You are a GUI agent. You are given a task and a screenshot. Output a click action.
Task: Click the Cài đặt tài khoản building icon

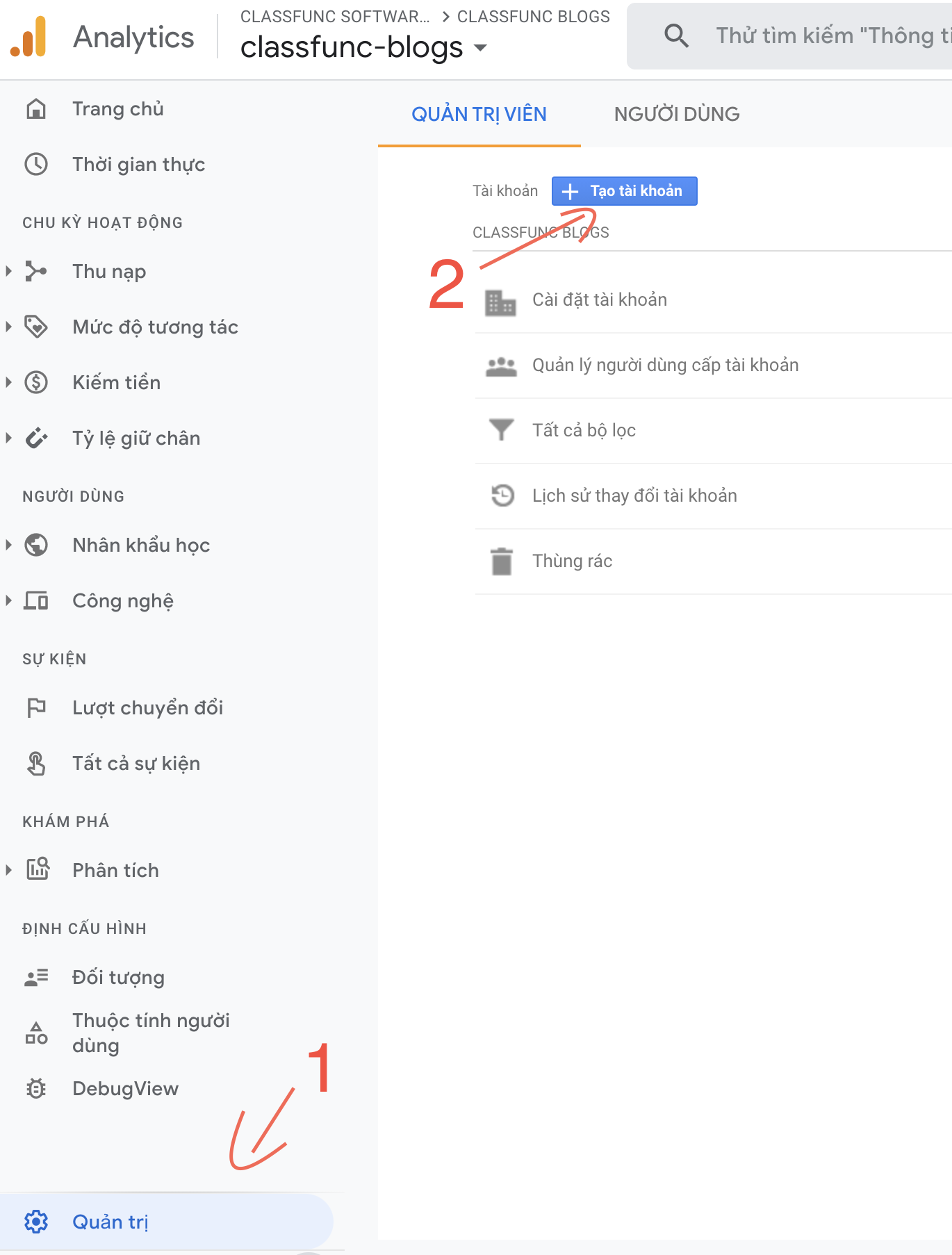(x=500, y=302)
